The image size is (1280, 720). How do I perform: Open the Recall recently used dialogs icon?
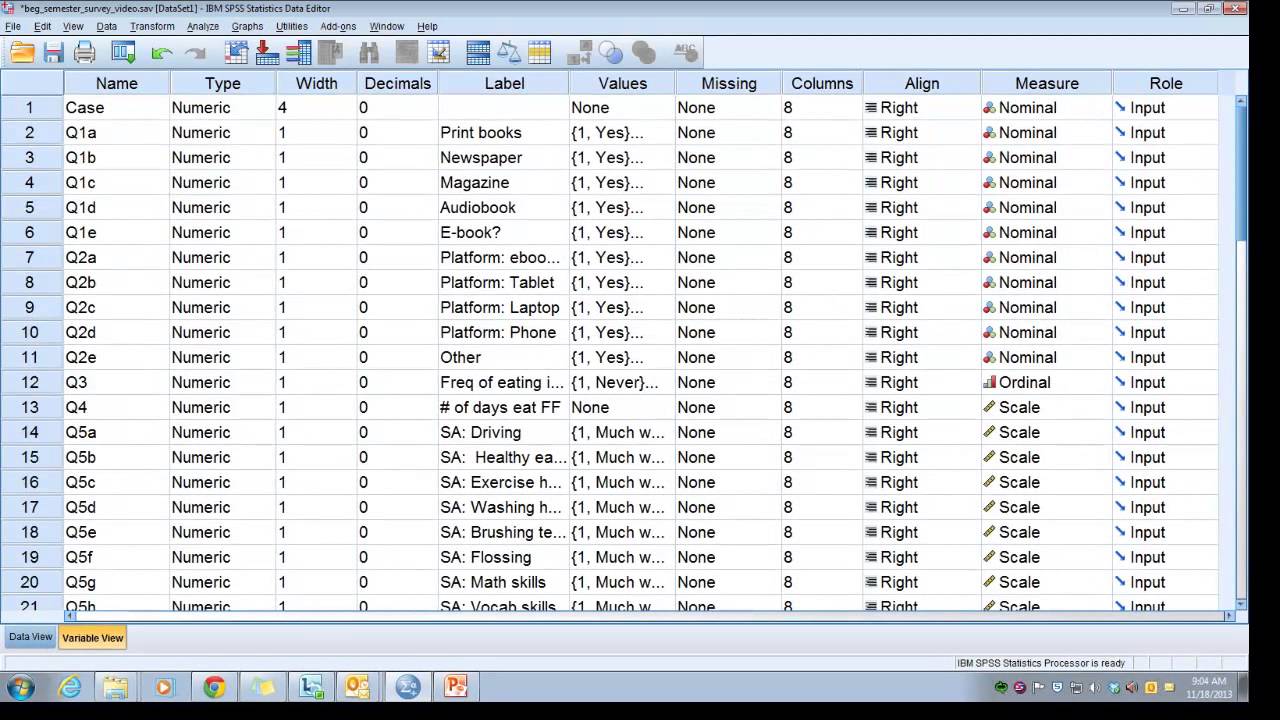pos(124,53)
